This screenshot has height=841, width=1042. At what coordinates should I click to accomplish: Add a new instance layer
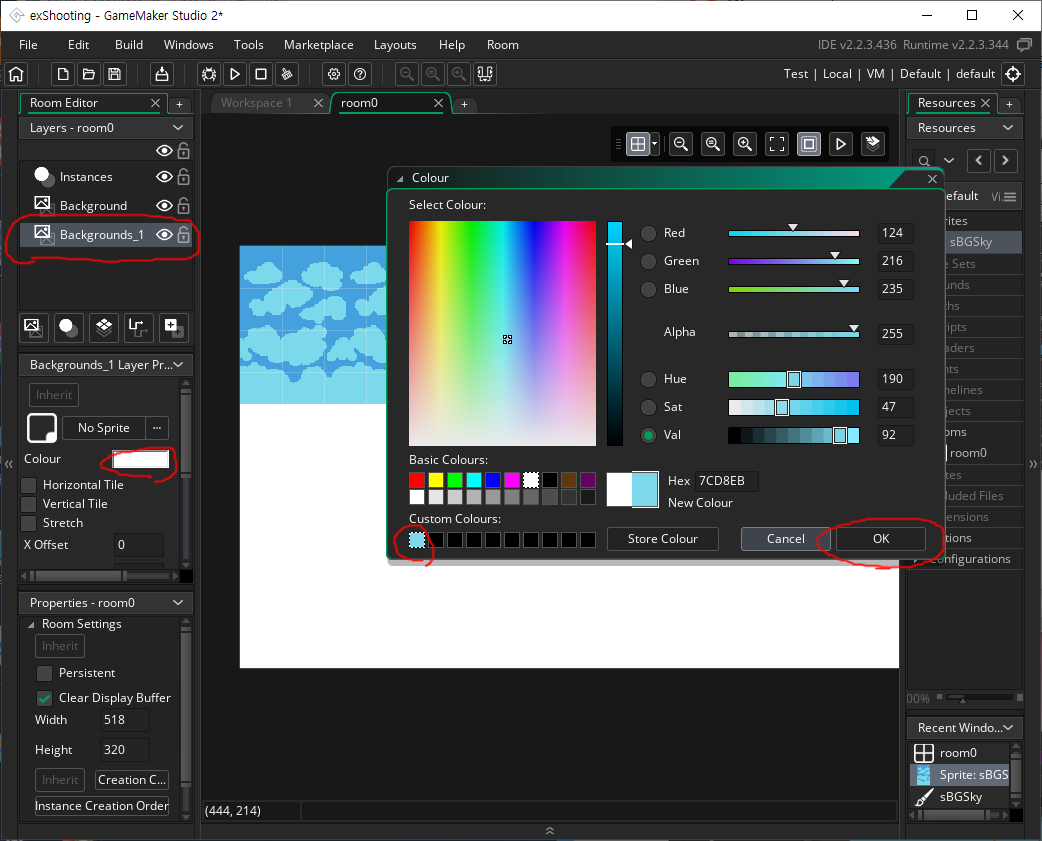[x=68, y=327]
